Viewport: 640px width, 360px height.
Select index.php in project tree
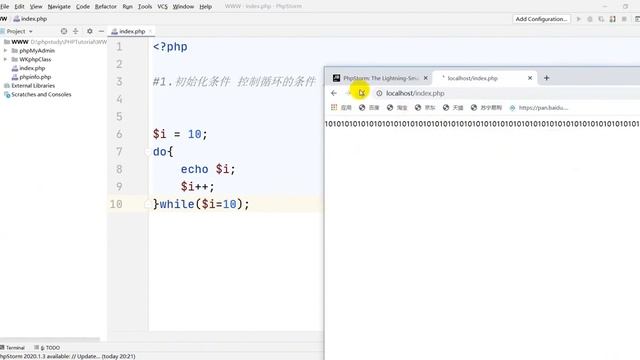[x=32, y=68]
